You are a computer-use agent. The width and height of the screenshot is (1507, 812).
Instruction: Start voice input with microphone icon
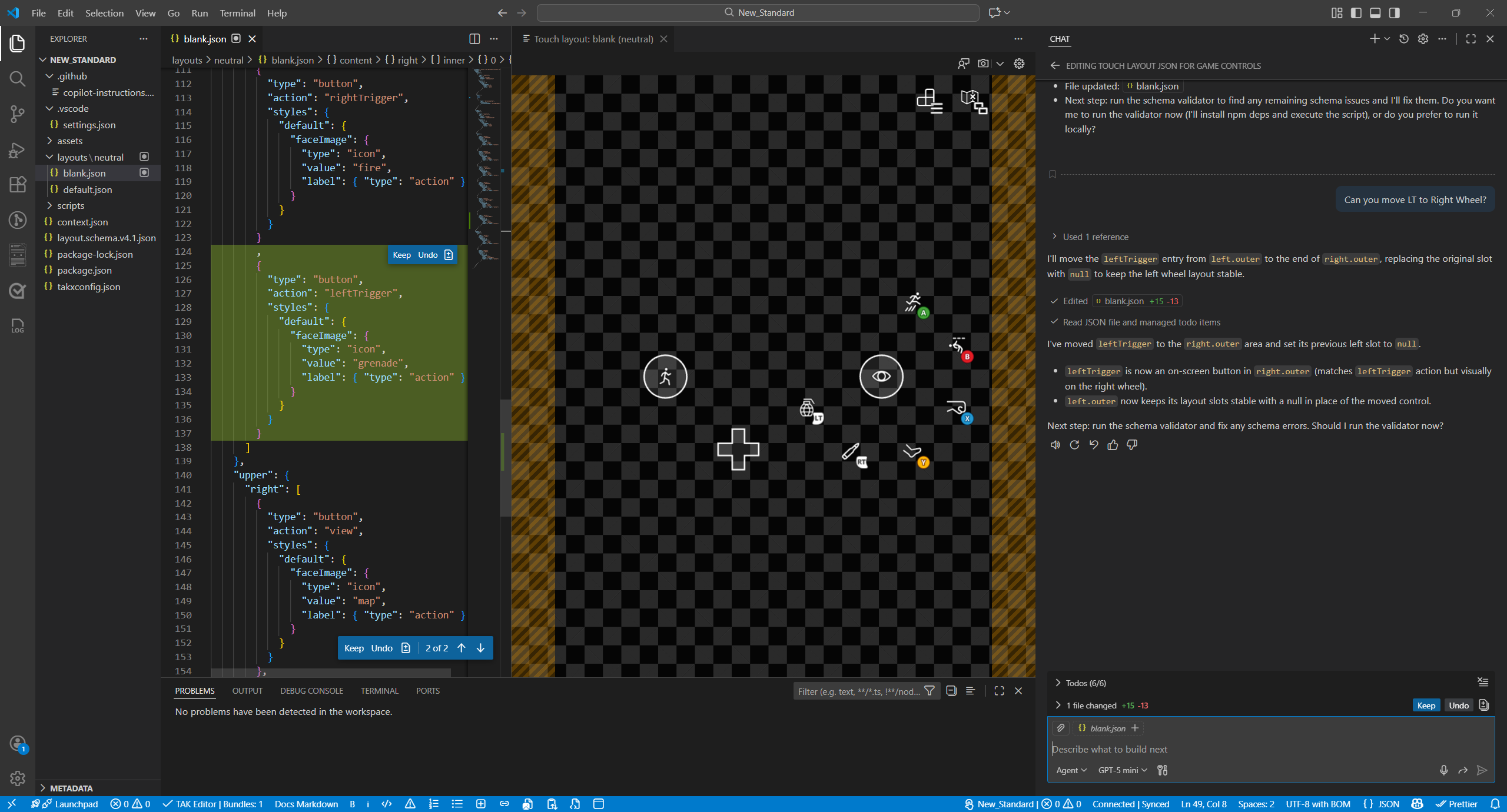(x=1444, y=770)
